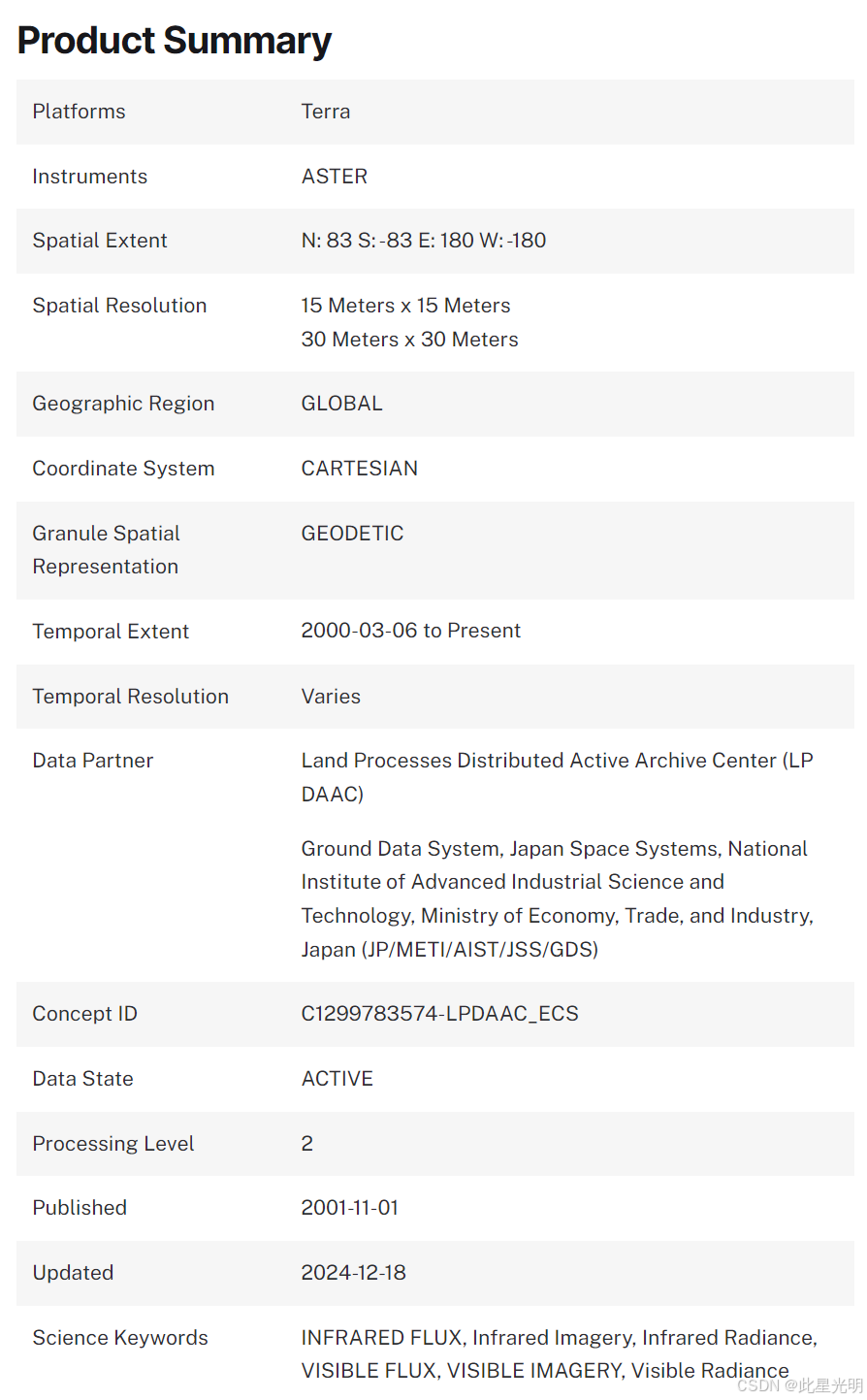Image resolution: width=867 pixels, height=1400 pixels.
Task: Select the 15 Meters x 15 Meters text
Action: (405, 306)
